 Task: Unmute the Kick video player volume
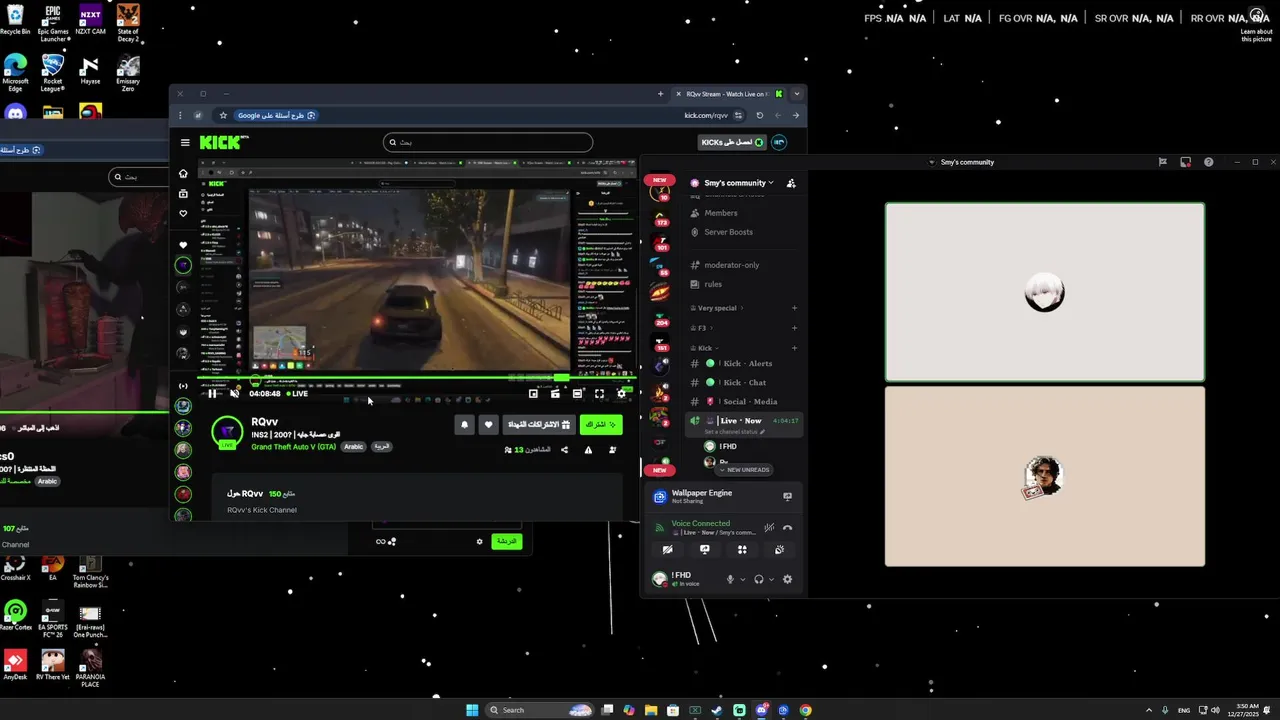(234, 394)
